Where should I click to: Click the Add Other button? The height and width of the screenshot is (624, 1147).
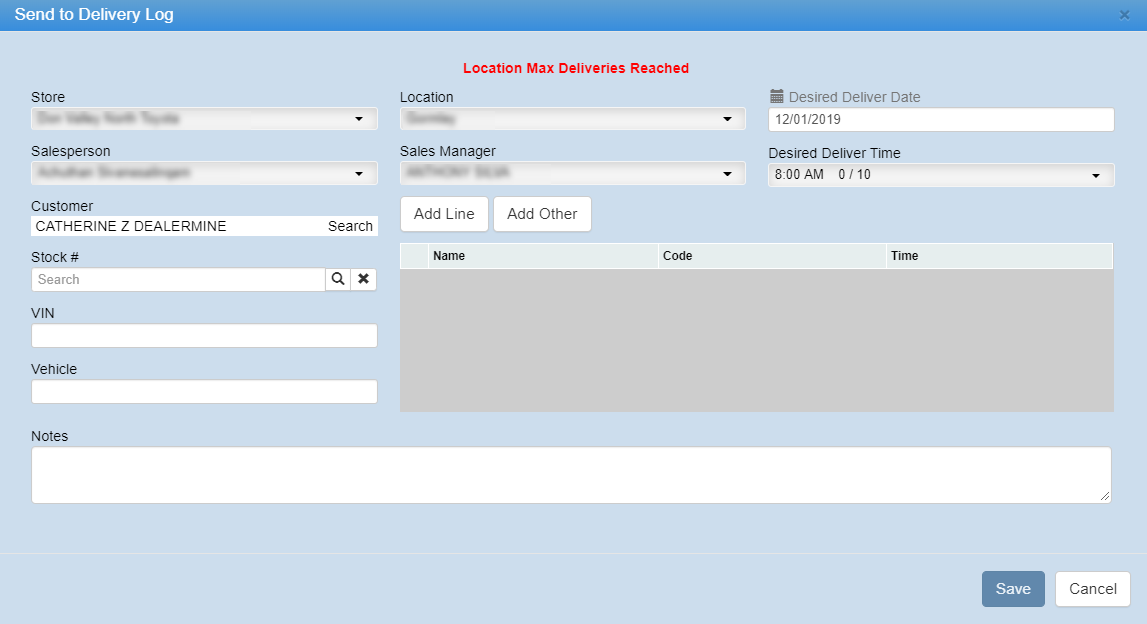(542, 214)
